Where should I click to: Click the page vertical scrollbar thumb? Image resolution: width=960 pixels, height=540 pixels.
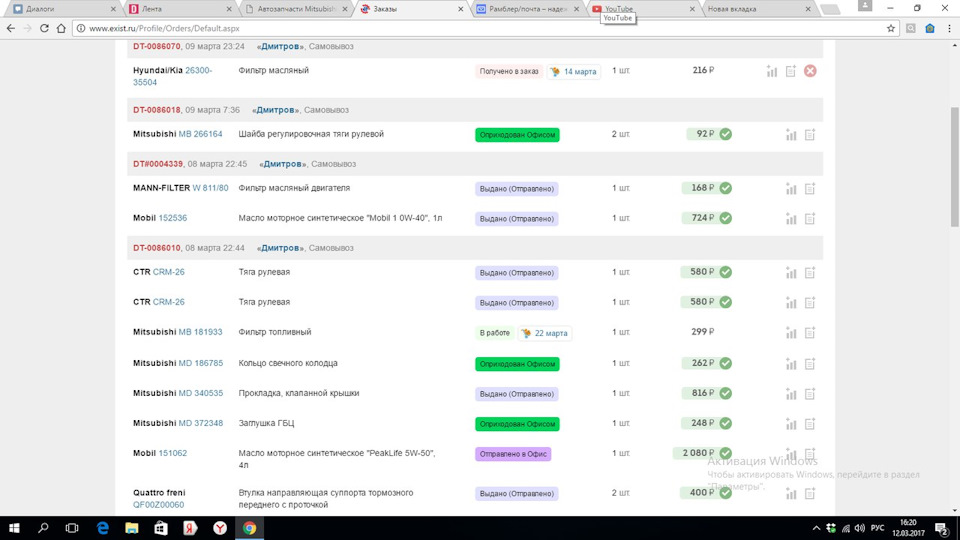(x=954, y=167)
